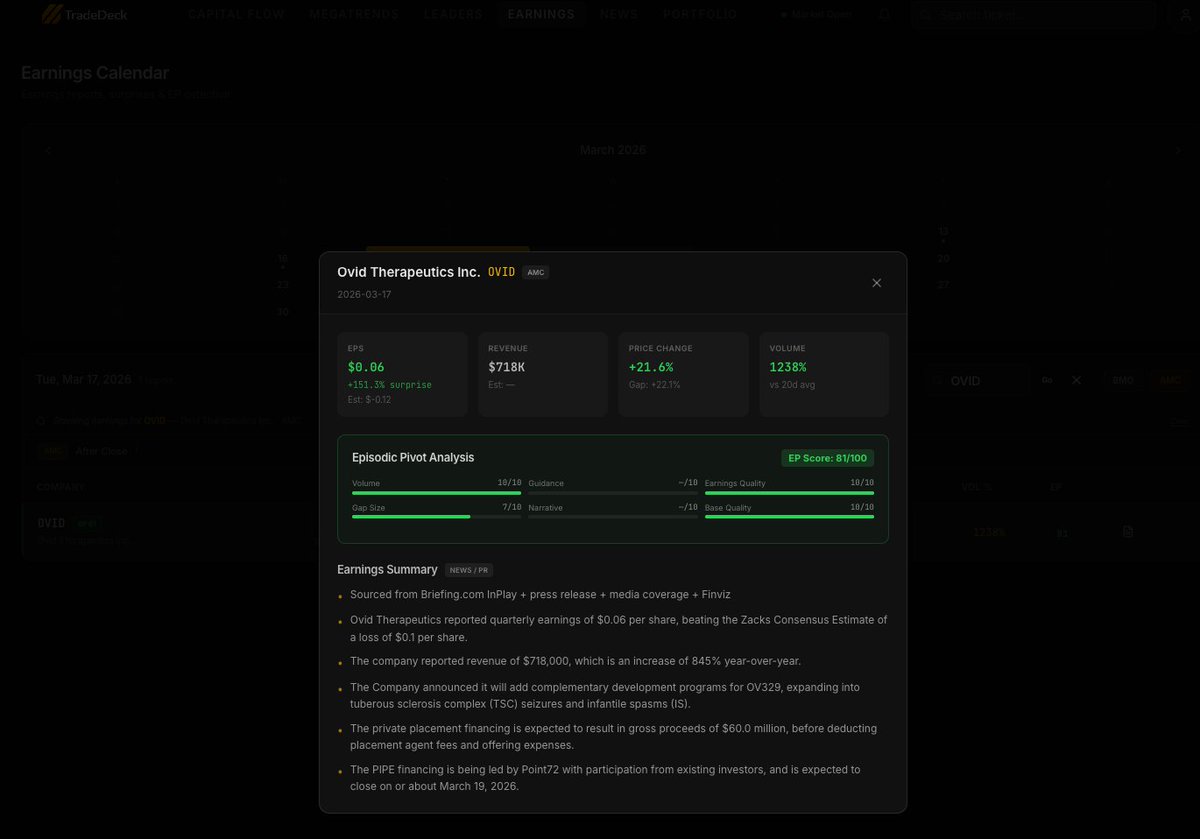1200x839 pixels.
Task: Toggle the AMC filter button
Action: (1170, 380)
